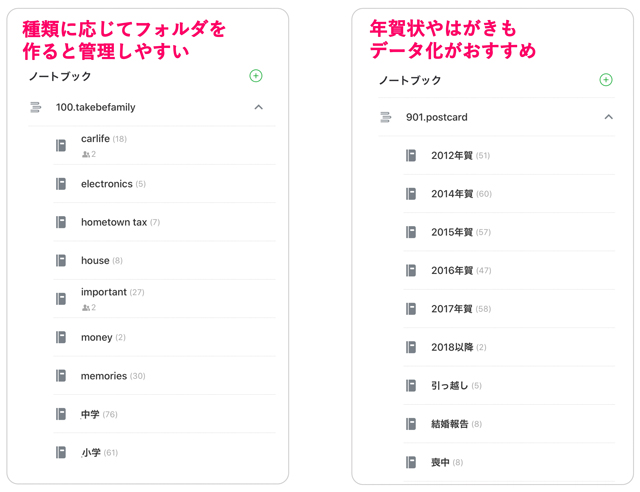Click notebook icon next to hometown tax
The width and height of the screenshot is (640, 492).
click(61, 222)
